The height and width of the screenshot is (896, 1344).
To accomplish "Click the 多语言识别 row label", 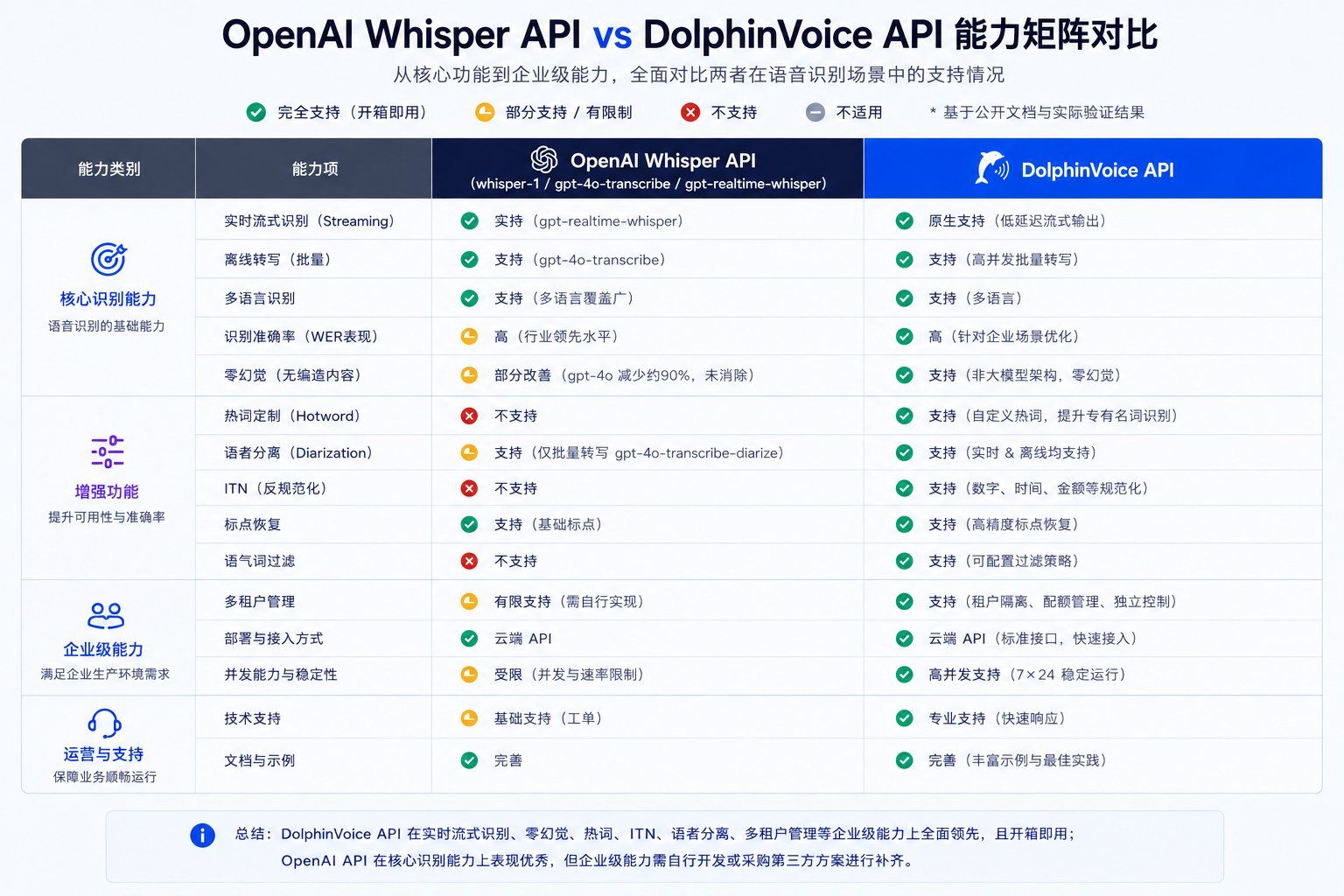I will 260,297.
